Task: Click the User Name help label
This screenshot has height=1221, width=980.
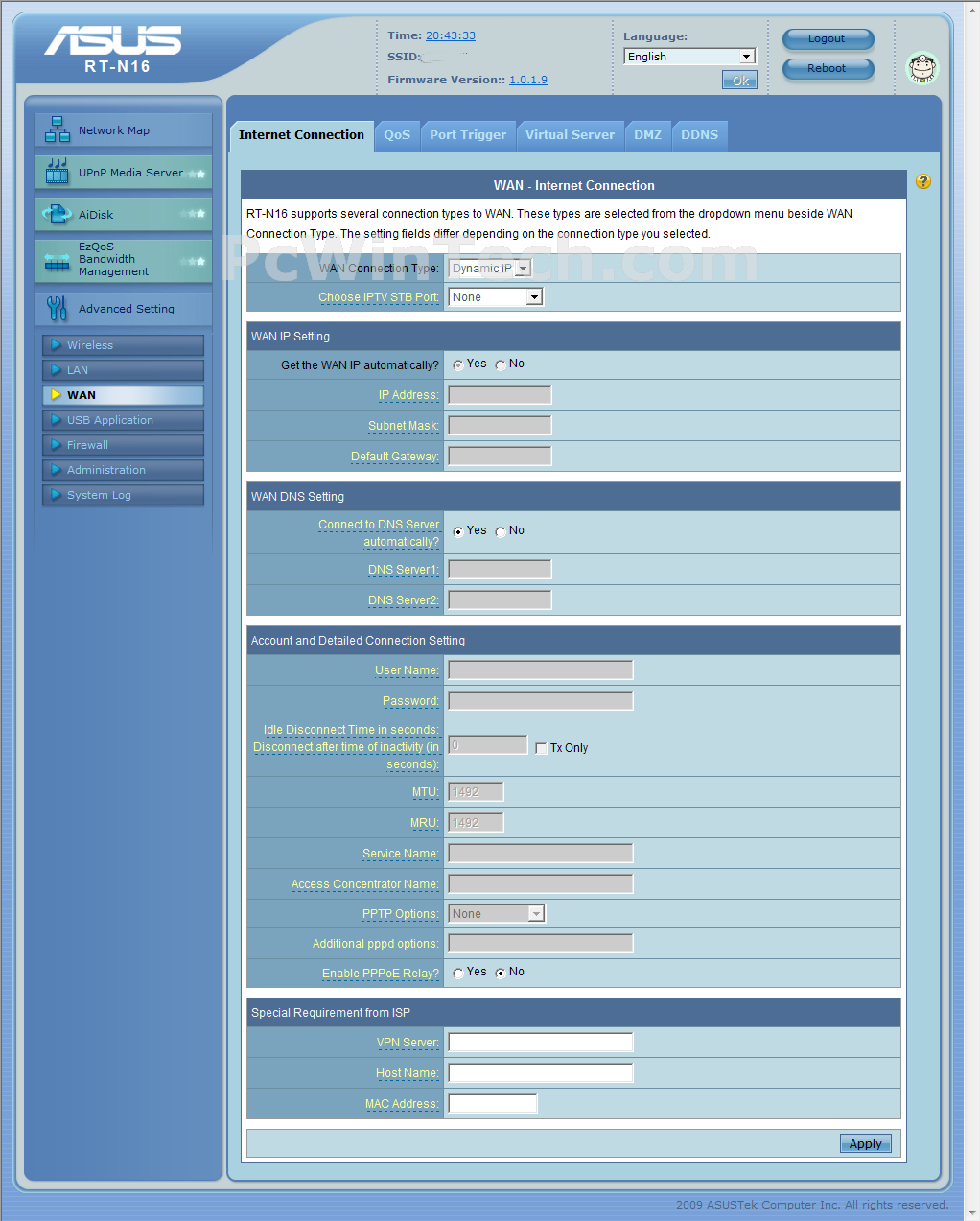Action: point(407,670)
